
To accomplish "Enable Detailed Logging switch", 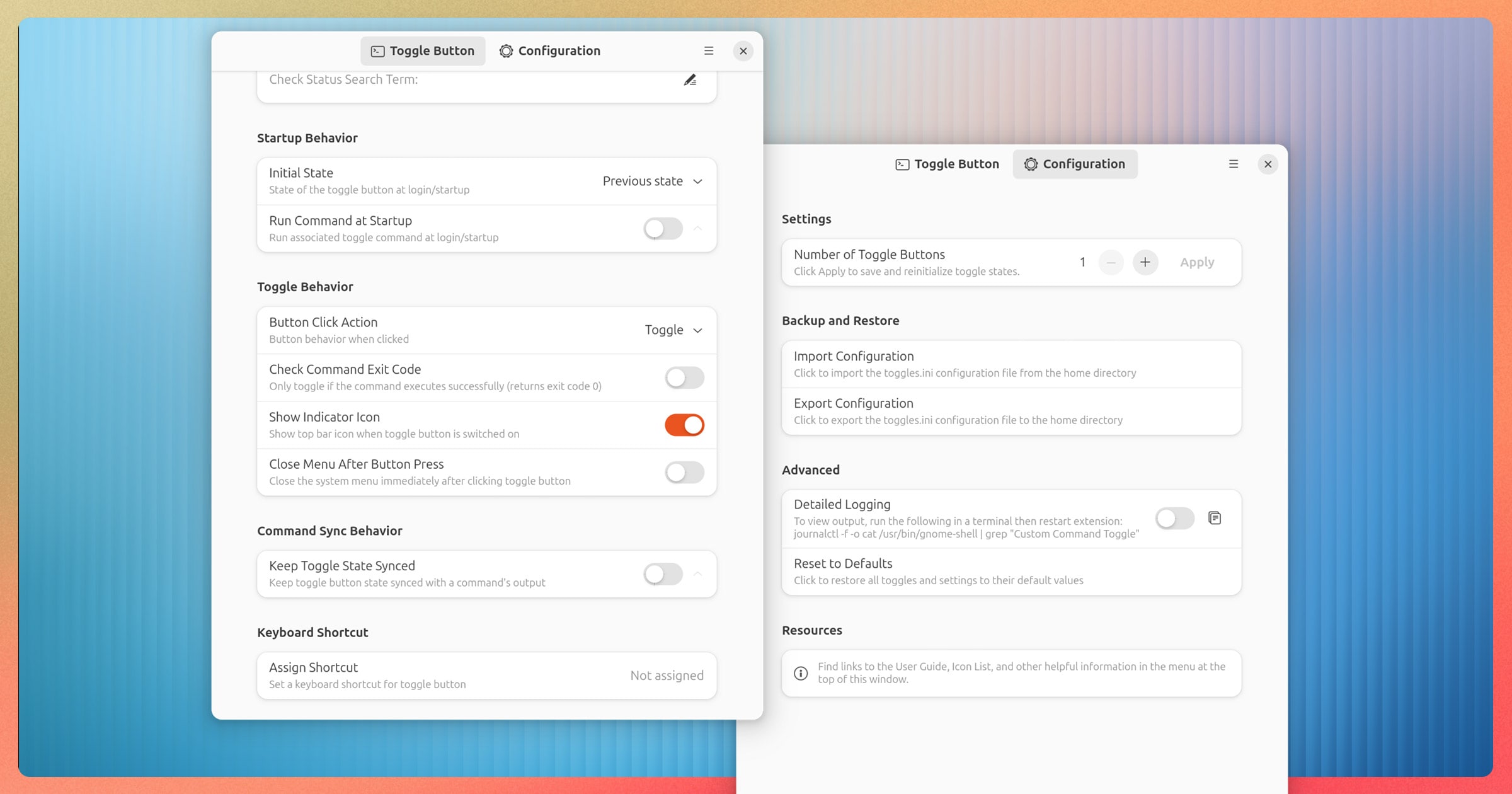I will [x=1174, y=518].
